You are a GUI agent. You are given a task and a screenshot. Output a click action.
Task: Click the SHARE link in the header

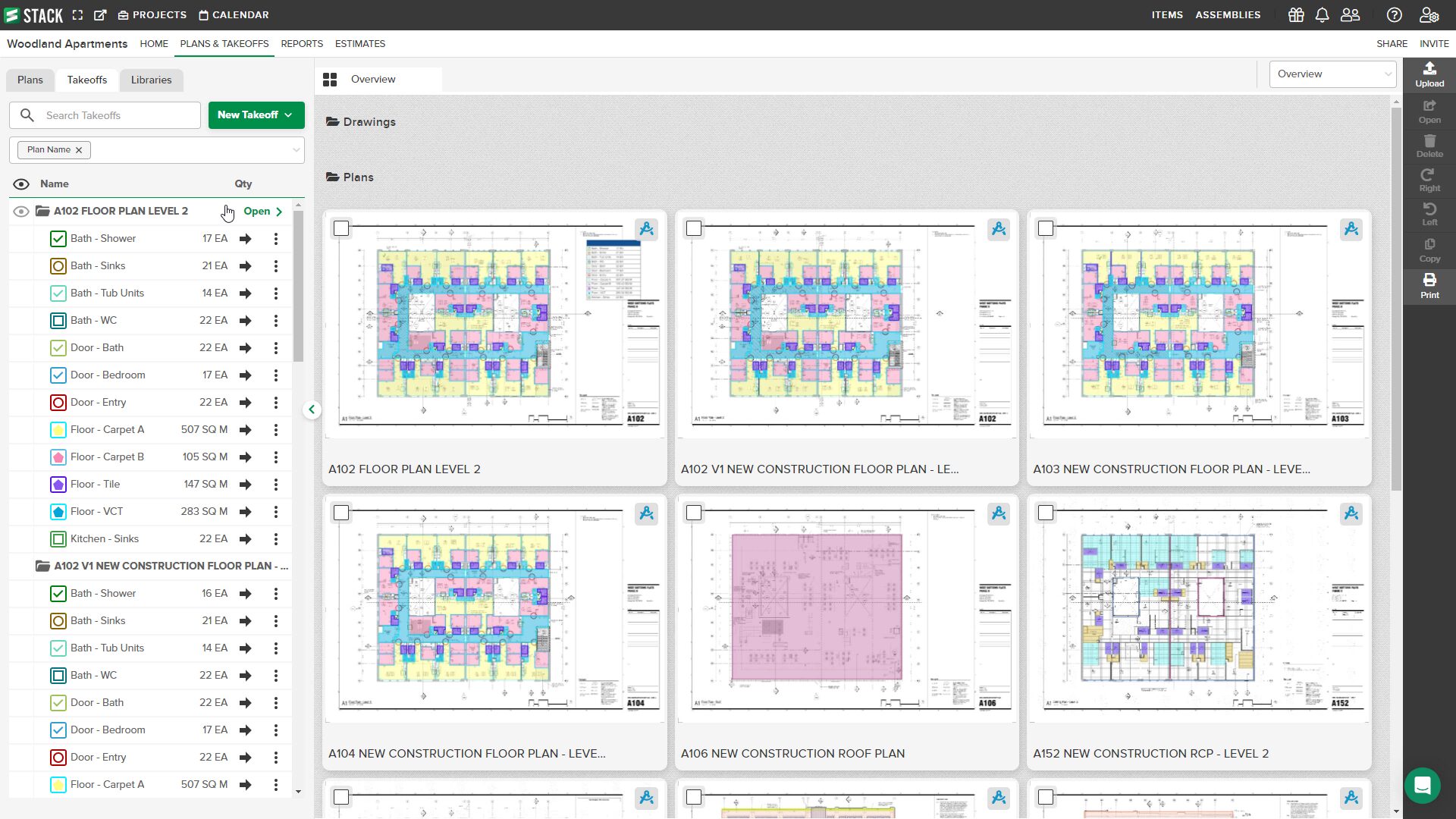[x=1392, y=43]
